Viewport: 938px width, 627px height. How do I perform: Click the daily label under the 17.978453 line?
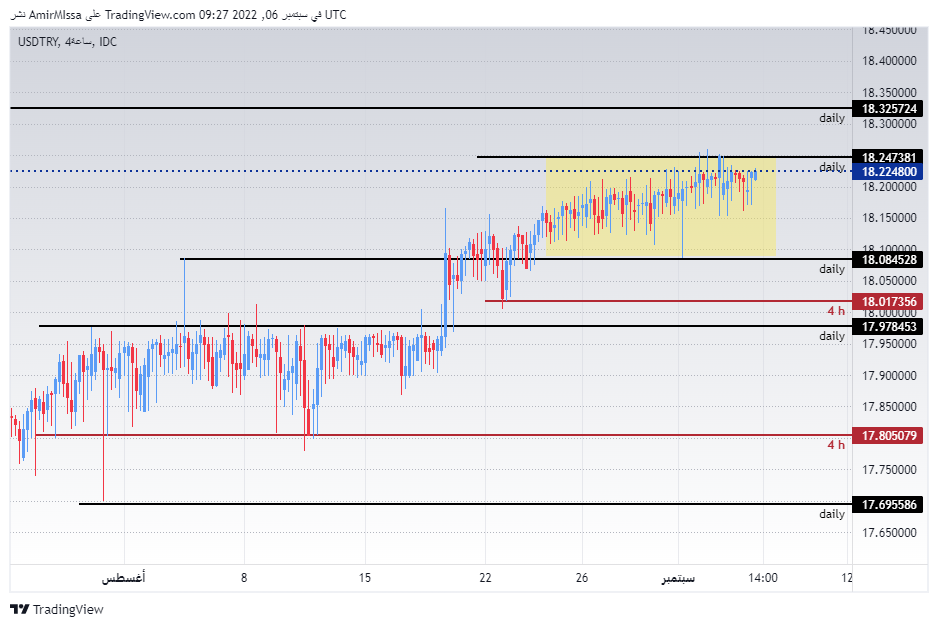pyautogui.click(x=832, y=336)
